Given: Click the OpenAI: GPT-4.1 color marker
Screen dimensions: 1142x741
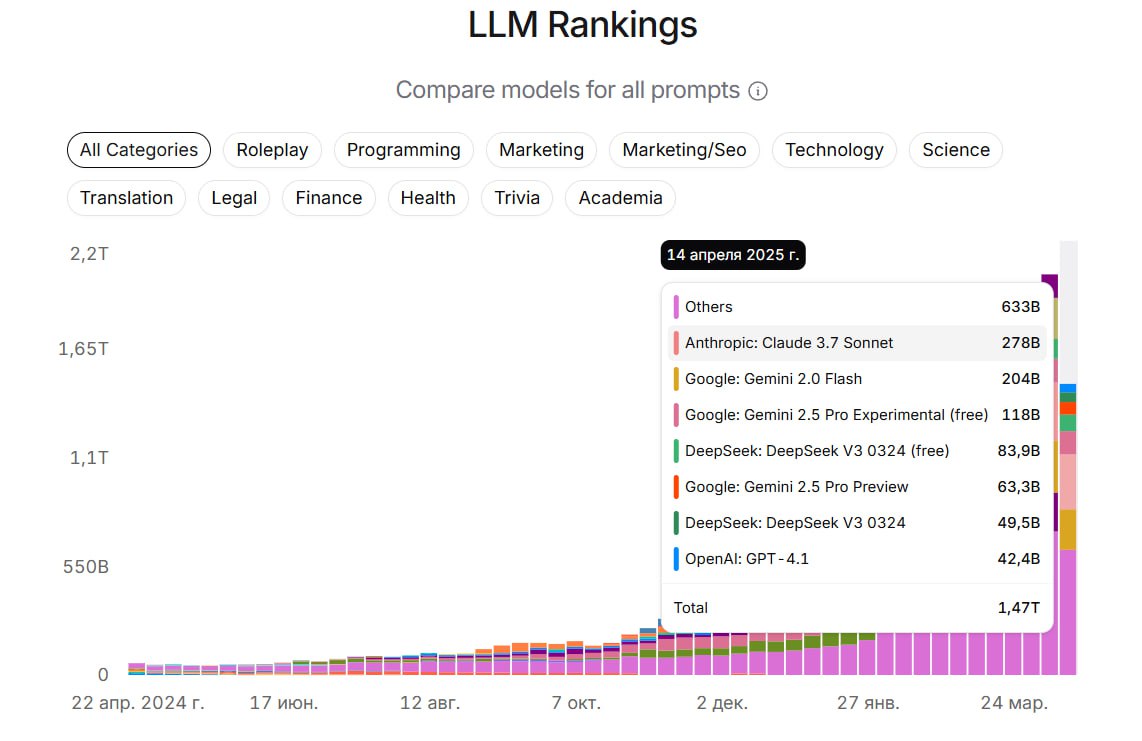Looking at the screenshot, I should [x=676, y=559].
